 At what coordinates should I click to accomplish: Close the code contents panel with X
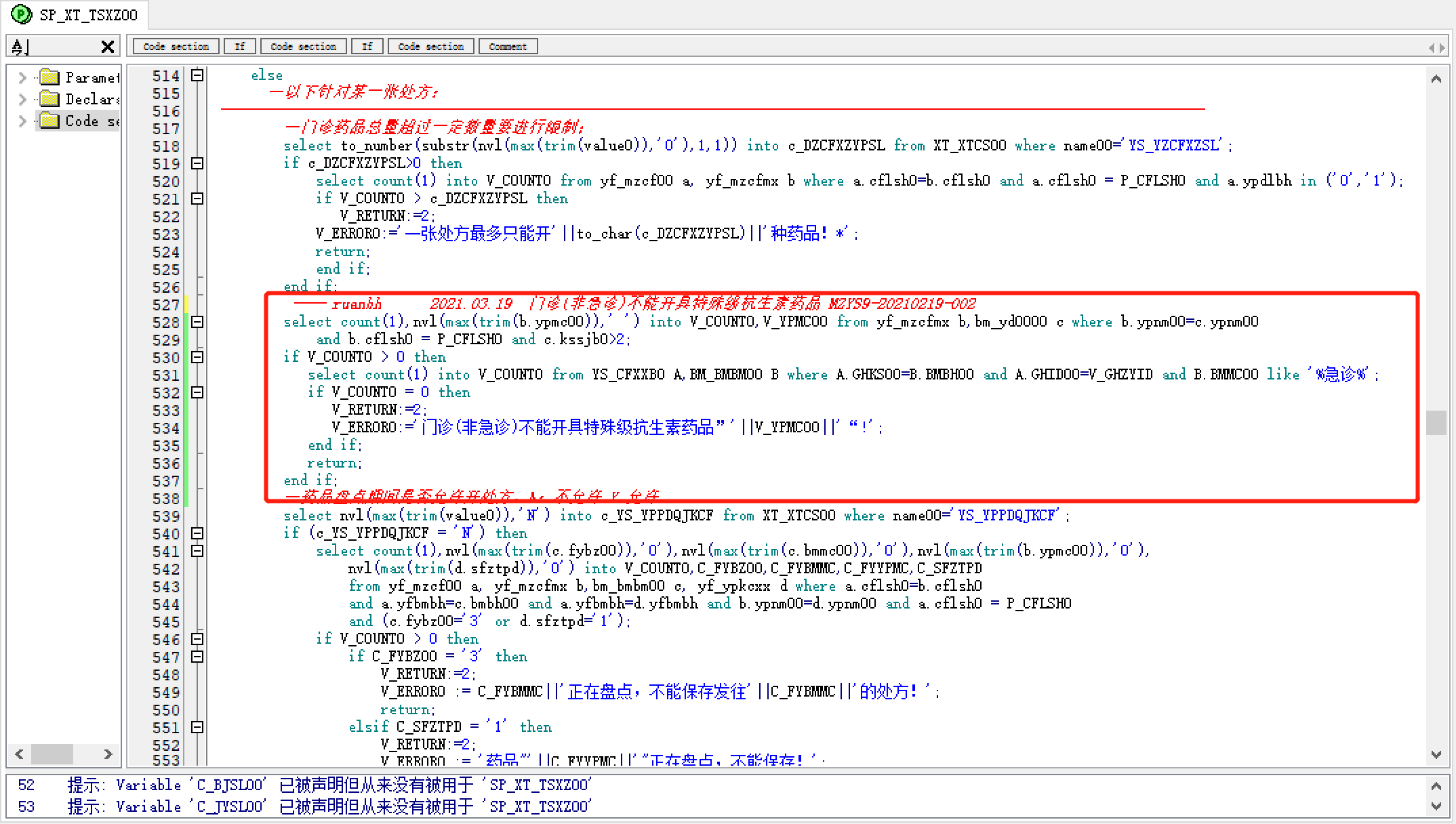point(107,47)
